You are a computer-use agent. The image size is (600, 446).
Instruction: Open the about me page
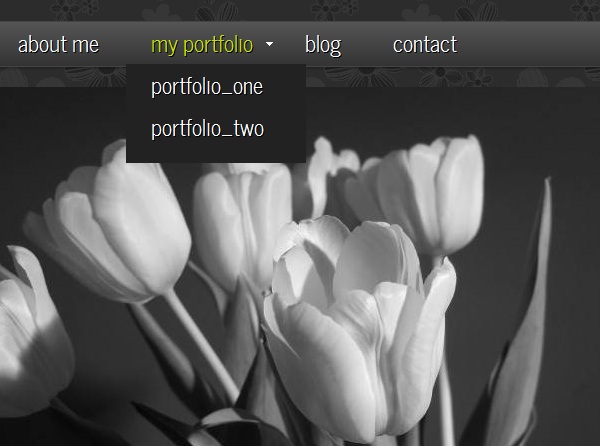click(x=59, y=44)
